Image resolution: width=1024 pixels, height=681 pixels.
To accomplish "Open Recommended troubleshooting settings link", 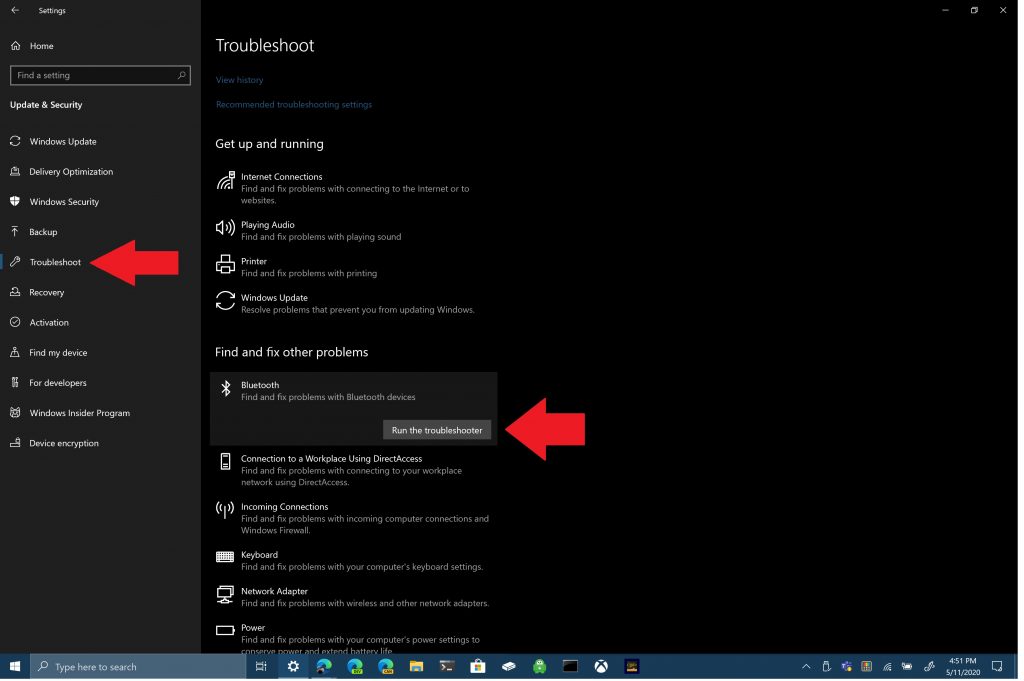I will click(294, 104).
